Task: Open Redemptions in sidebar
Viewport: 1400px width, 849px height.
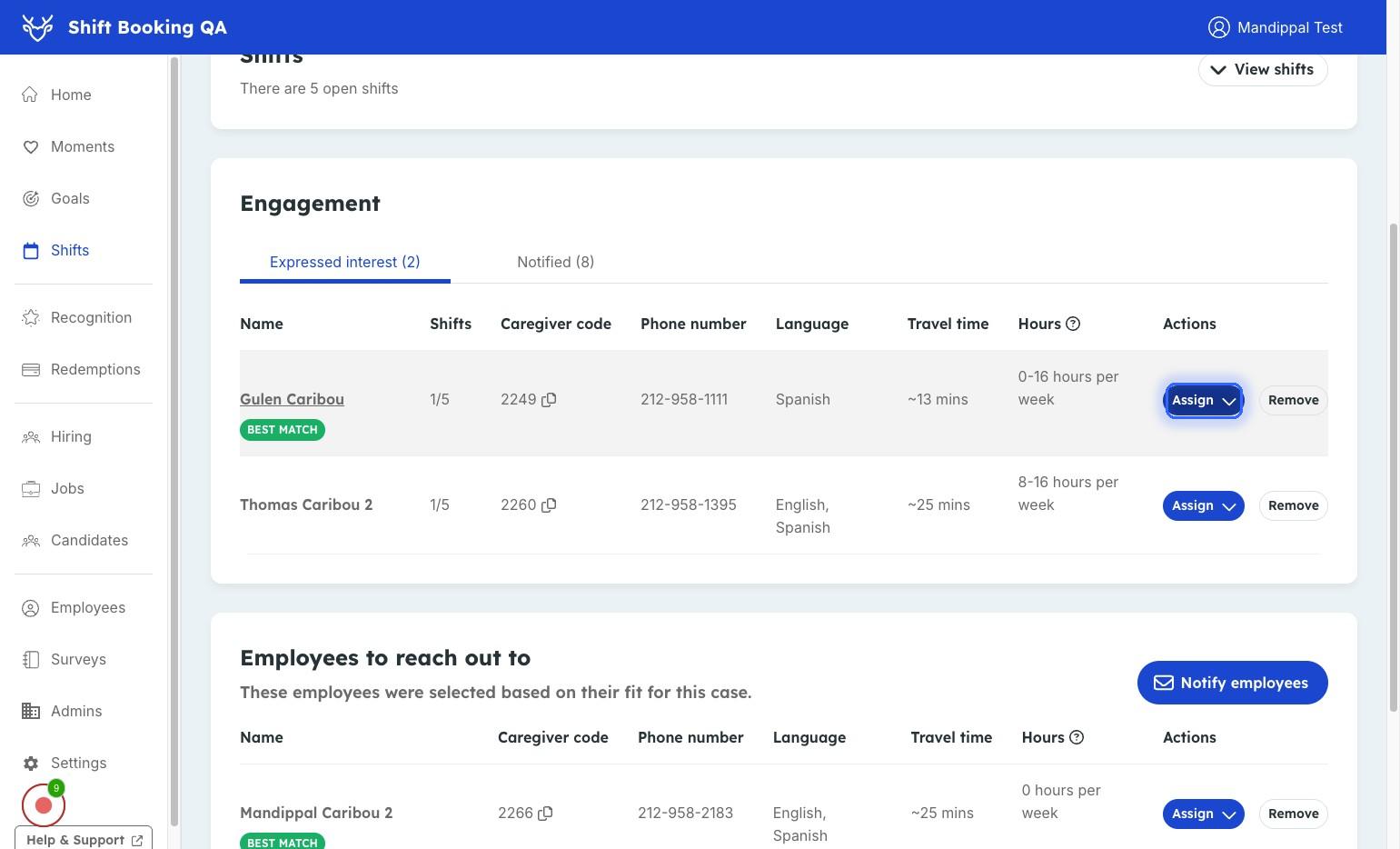Action: (x=95, y=369)
